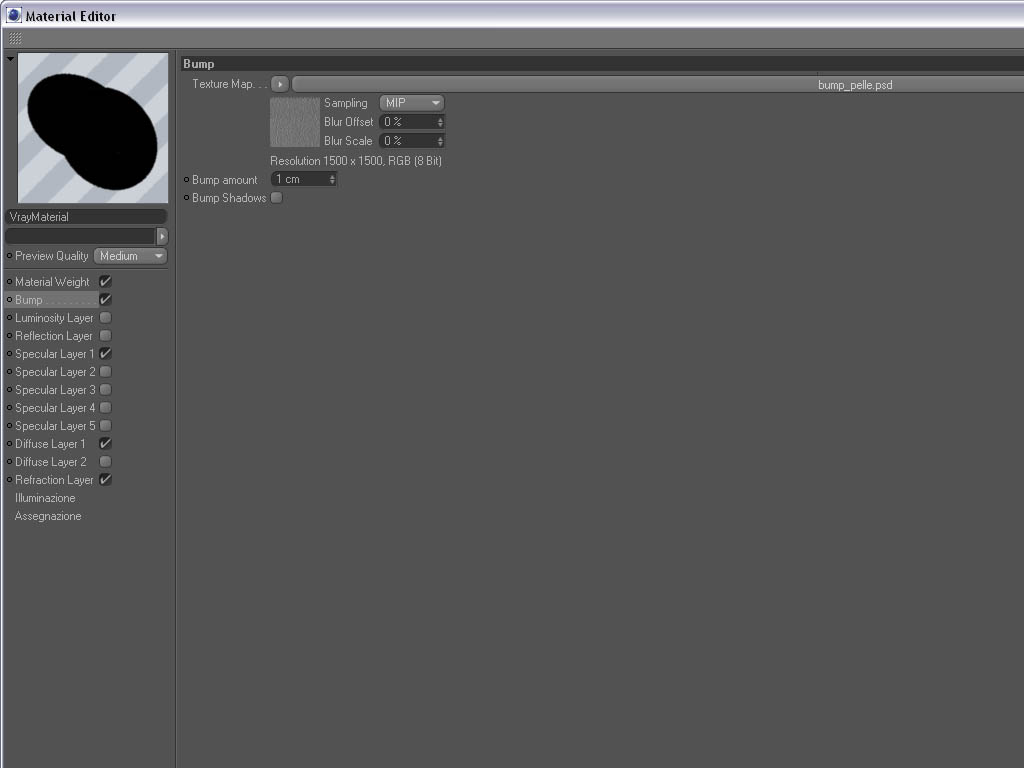1024x768 pixels.
Task: Enable the Specular Layer 2 checkbox
Action: tap(105, 372)
